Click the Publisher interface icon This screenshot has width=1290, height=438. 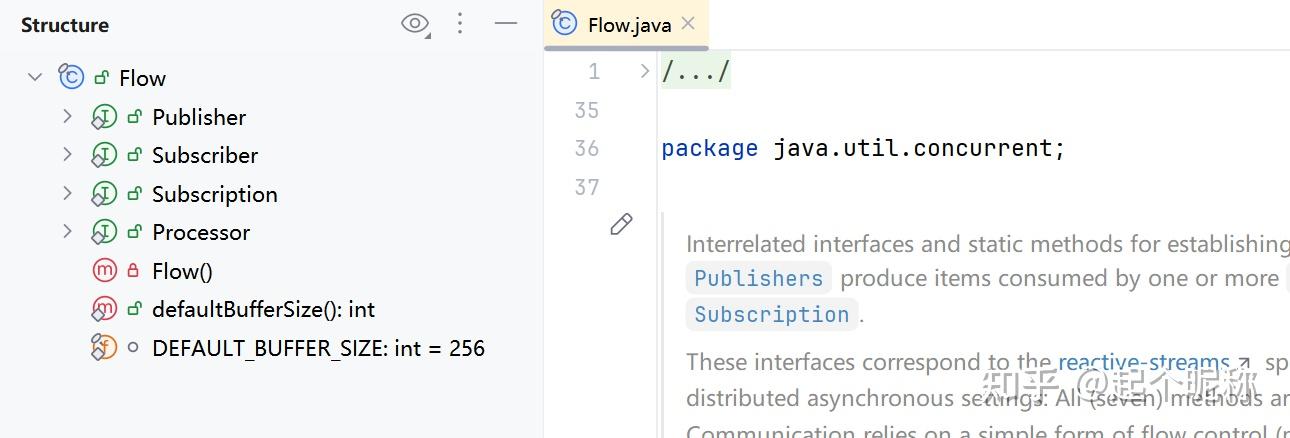click(x=104, y=117)
